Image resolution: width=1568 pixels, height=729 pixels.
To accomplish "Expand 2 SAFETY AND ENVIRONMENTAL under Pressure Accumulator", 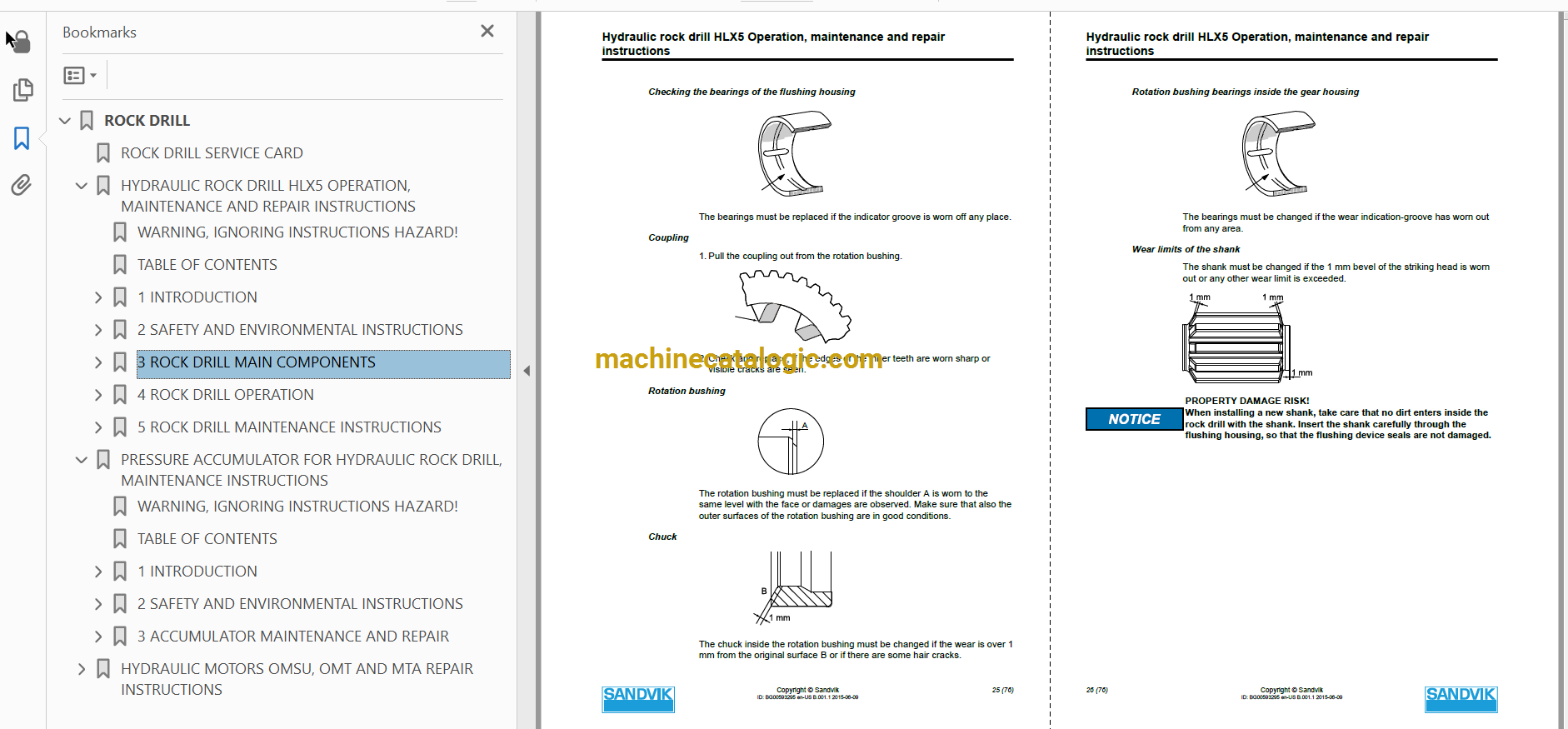I will (98, 604).
